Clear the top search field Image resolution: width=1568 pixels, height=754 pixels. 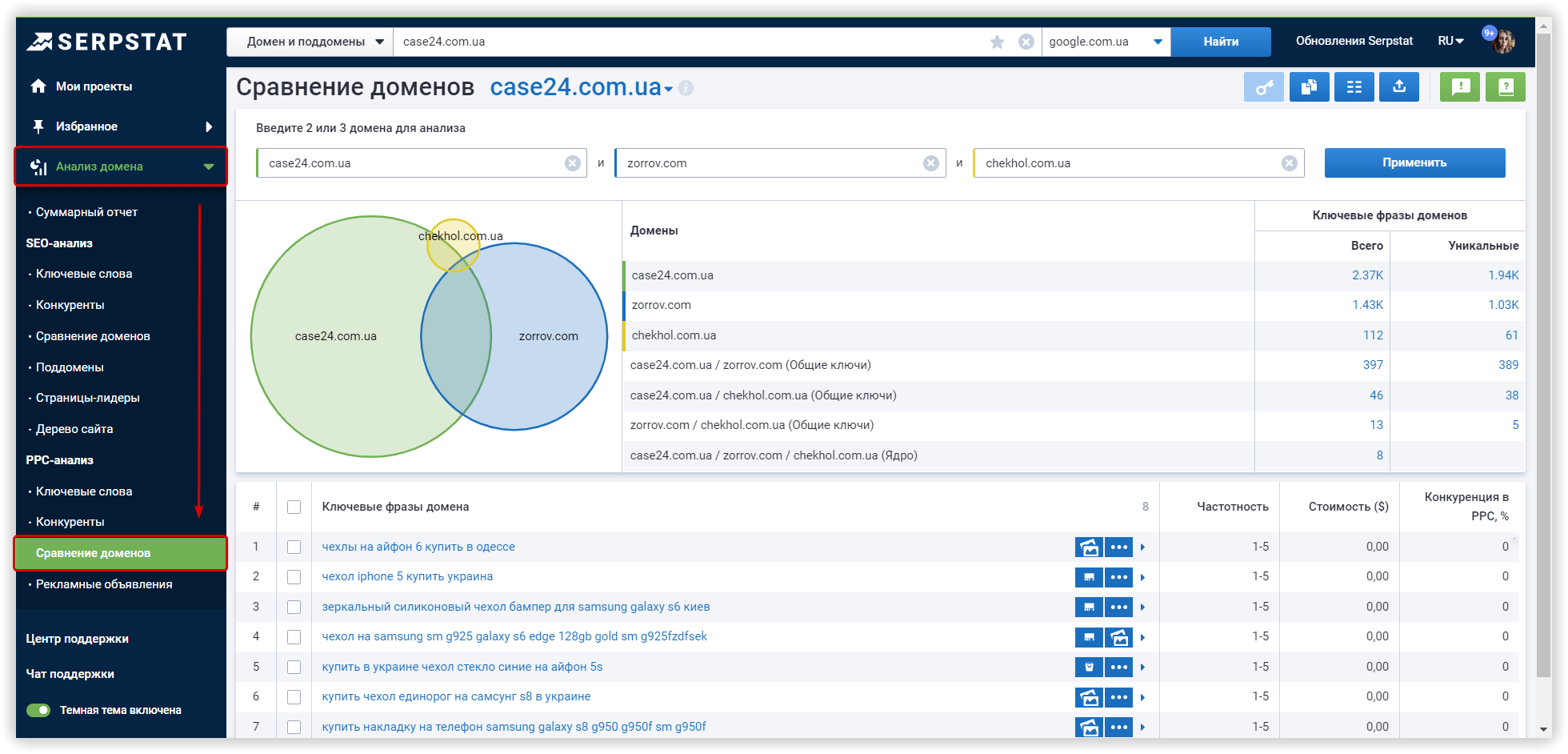tap(1026, 42)
